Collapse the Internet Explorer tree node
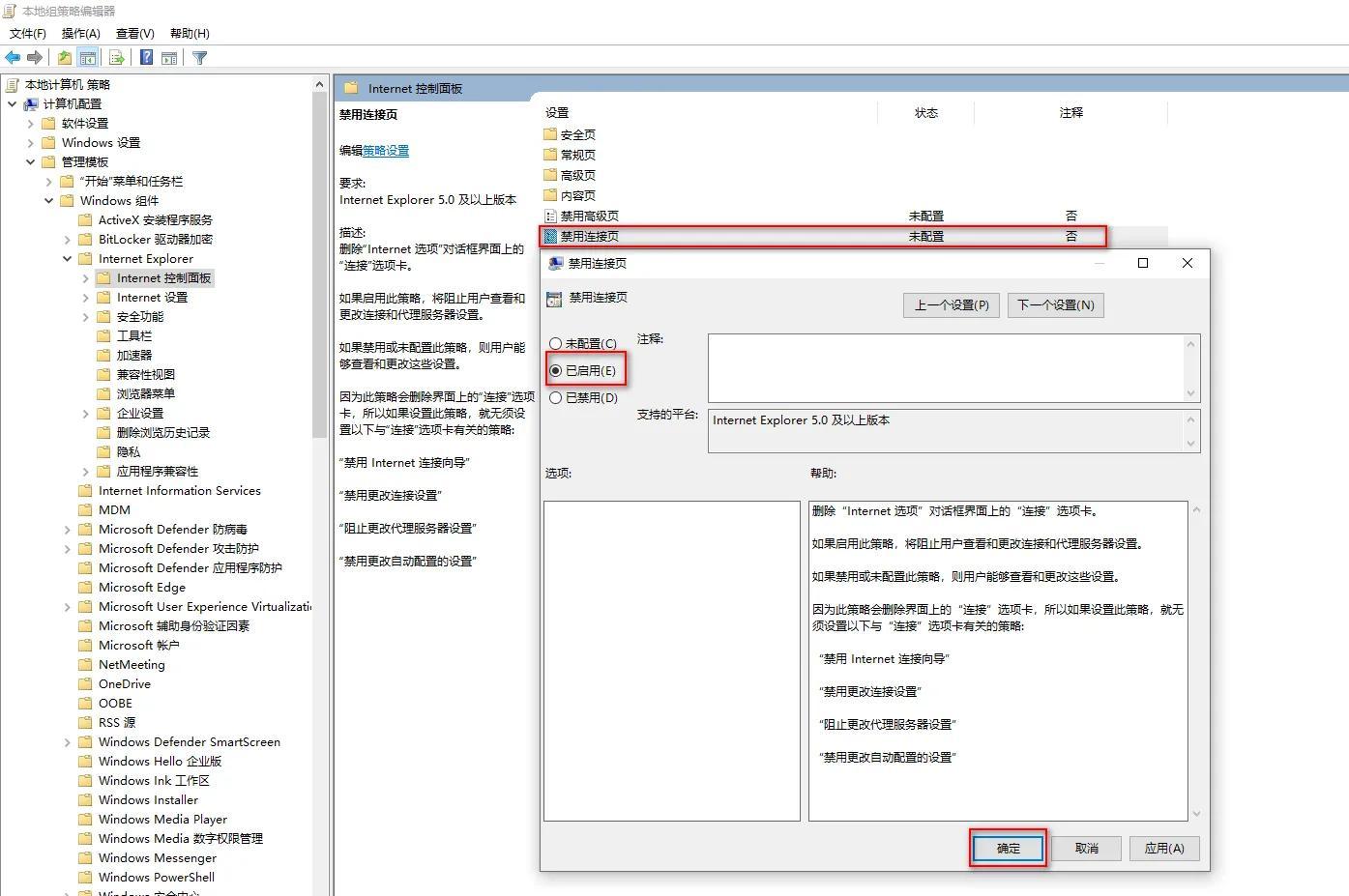 click(x=68, y=259)
